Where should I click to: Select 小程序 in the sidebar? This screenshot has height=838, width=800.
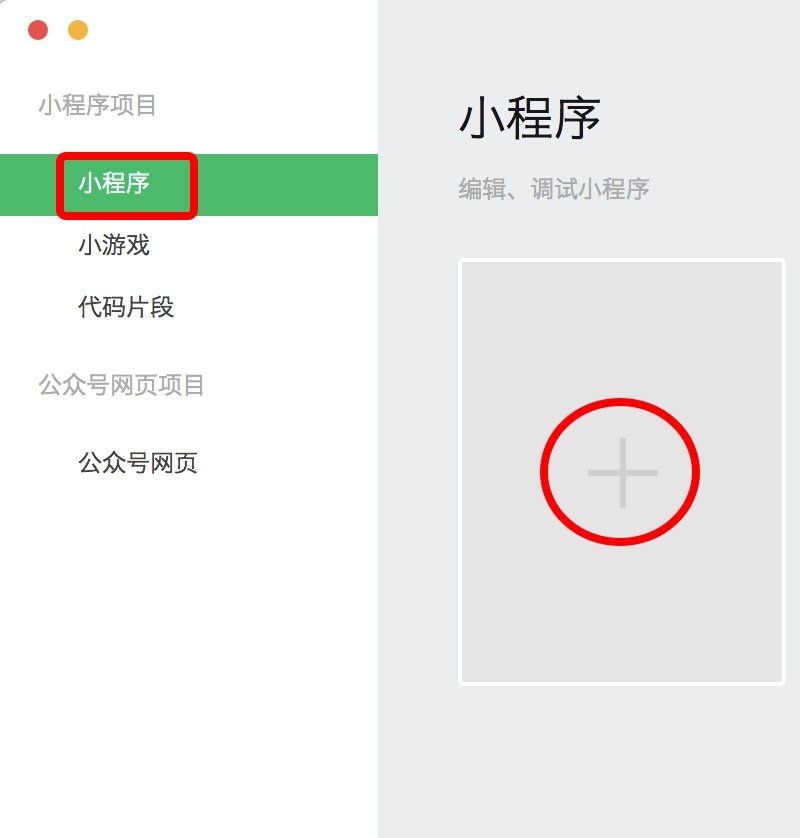114,183
